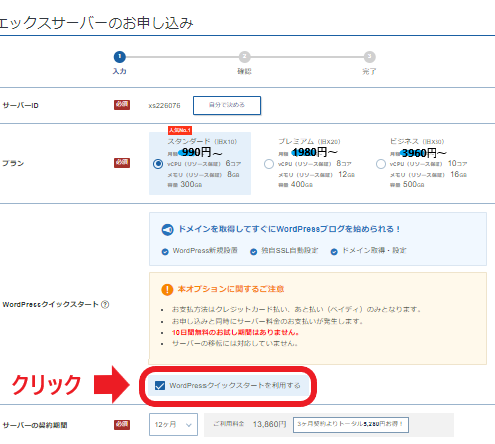This screenshot has height=444, width=495.
Task: Click the 自分で決める server ID button
Action: [227, 105]
